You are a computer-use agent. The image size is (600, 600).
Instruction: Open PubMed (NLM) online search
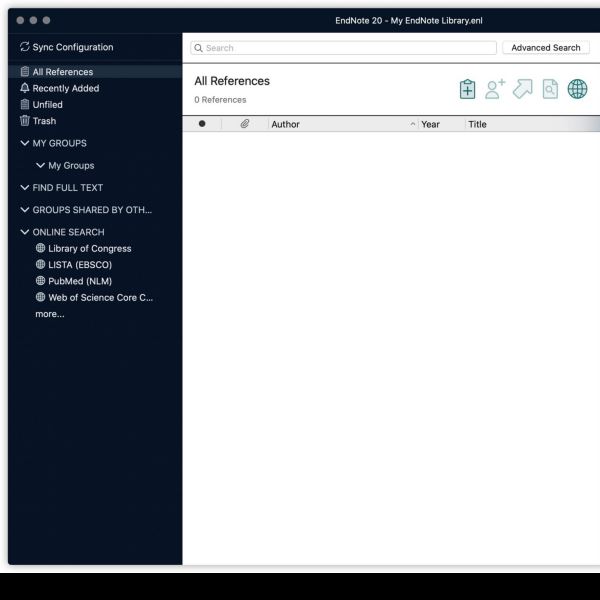[x=80, y=281]
